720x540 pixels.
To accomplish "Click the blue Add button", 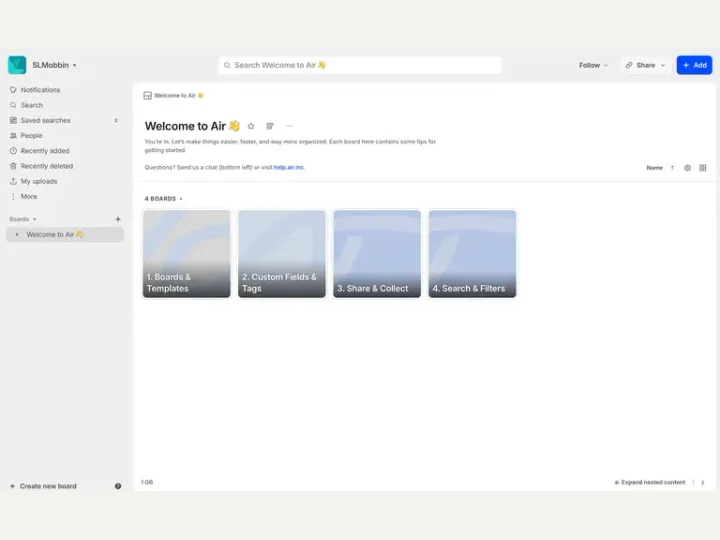I will [694, 65].
